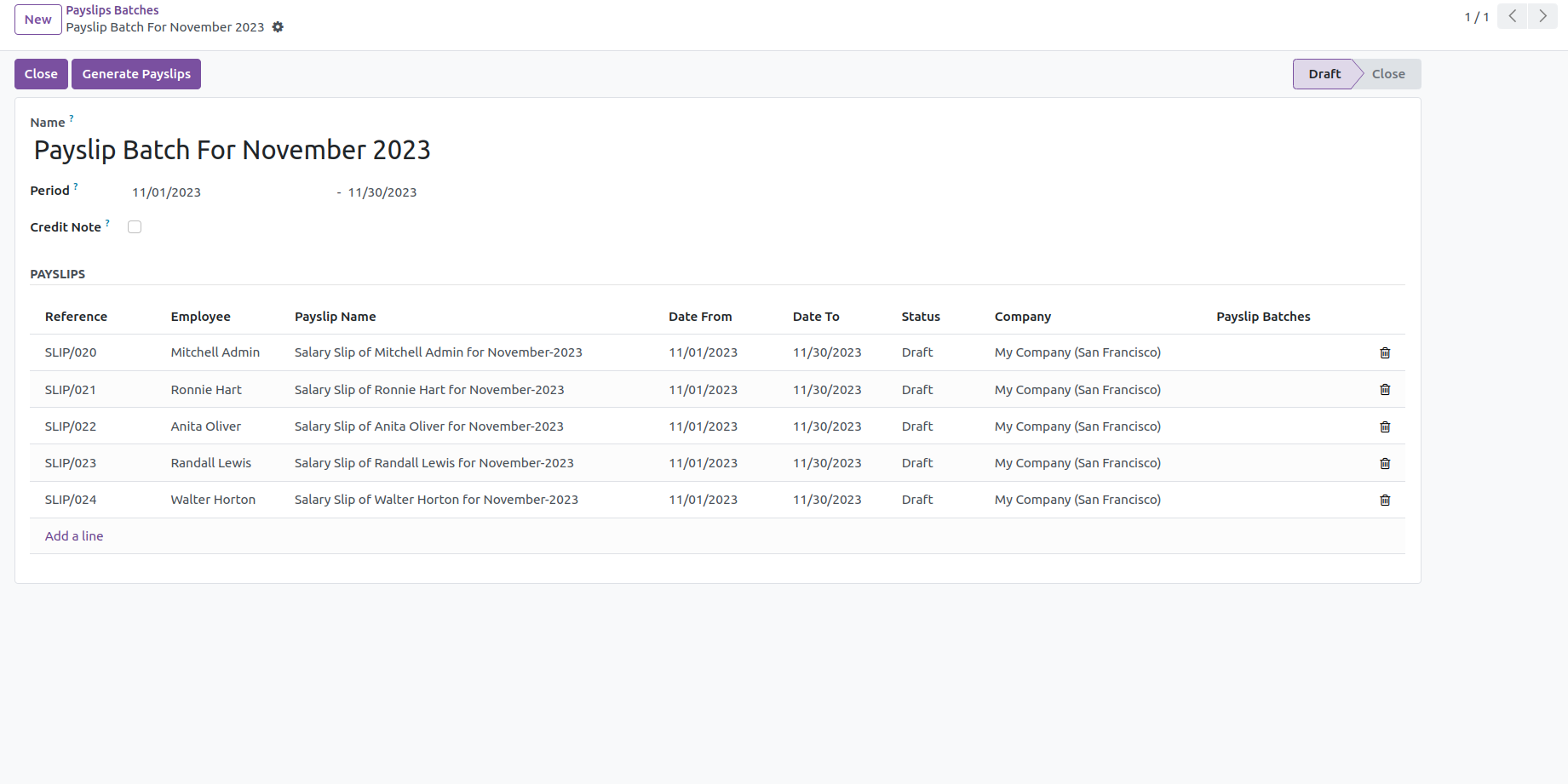Viewport: 1568px width, 784px height.
Task: Go to the previous record arrow
Action: tap(1513, 16)
